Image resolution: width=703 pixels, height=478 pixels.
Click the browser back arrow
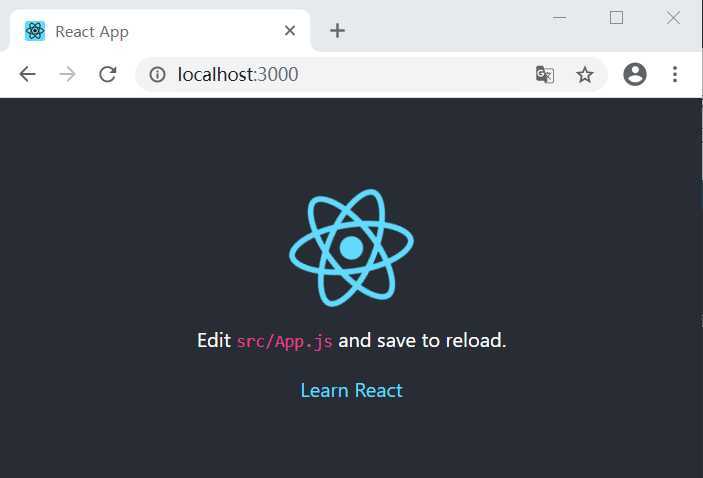coord(27,74)
